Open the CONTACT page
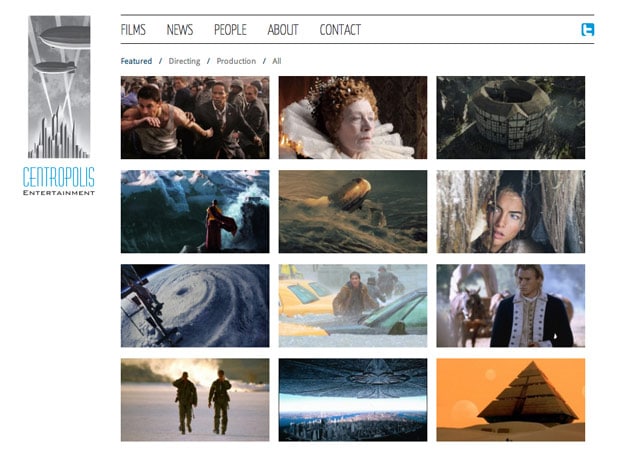 tap(340, 30)
